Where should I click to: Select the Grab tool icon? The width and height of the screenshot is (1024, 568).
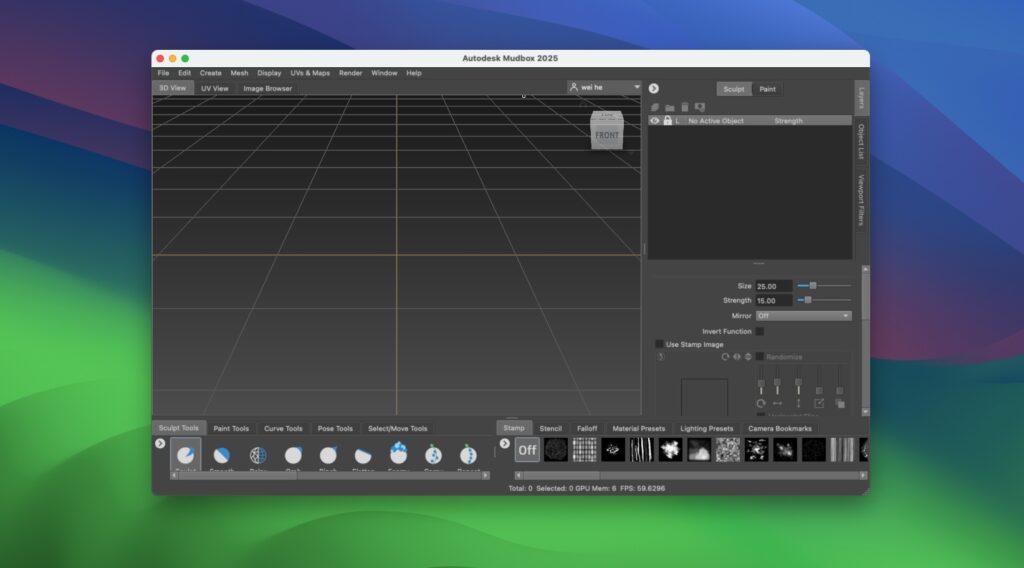pos(293,454)
